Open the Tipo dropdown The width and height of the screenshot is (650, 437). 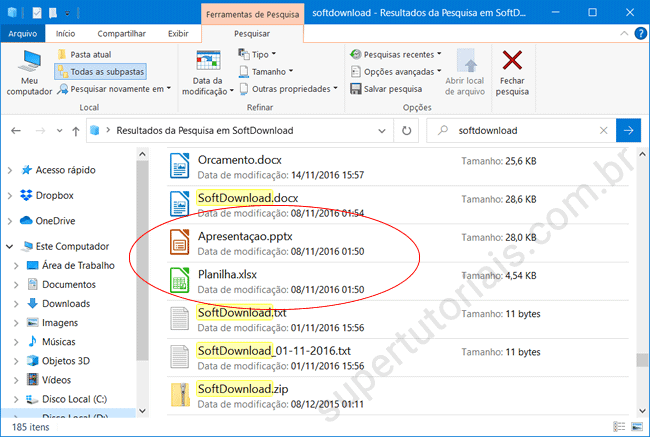[x=260, y=54]
